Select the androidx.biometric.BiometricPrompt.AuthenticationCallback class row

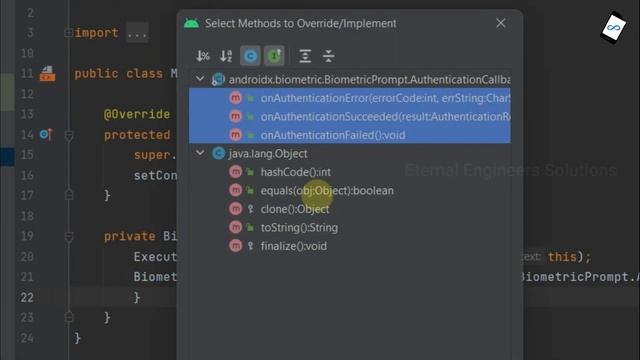click(x=350, y=79)
